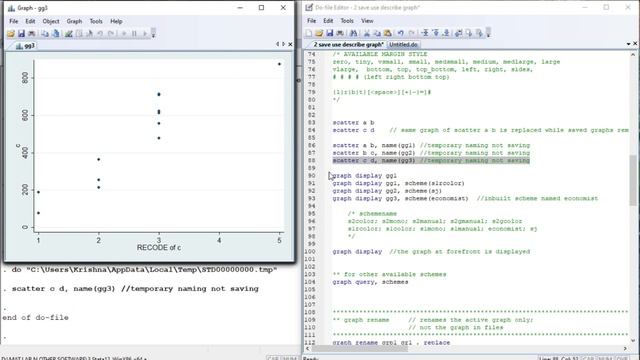Click left tab-scroll arrow in Graph window
The width and height of the screenshot is (640, 360).
(278, 44)
